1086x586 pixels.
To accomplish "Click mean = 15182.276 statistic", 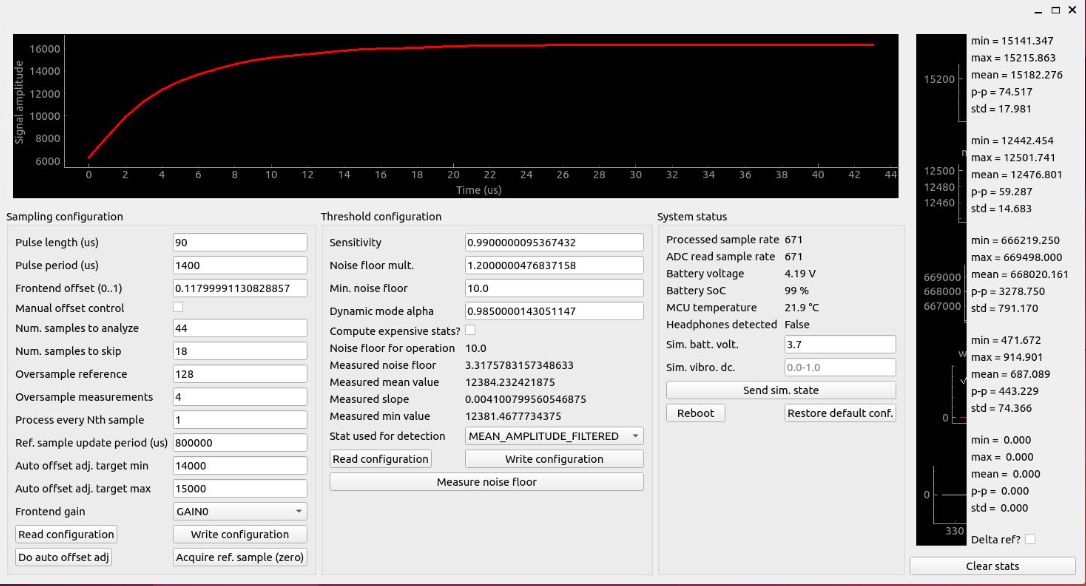I will (x=1017, y=75).
